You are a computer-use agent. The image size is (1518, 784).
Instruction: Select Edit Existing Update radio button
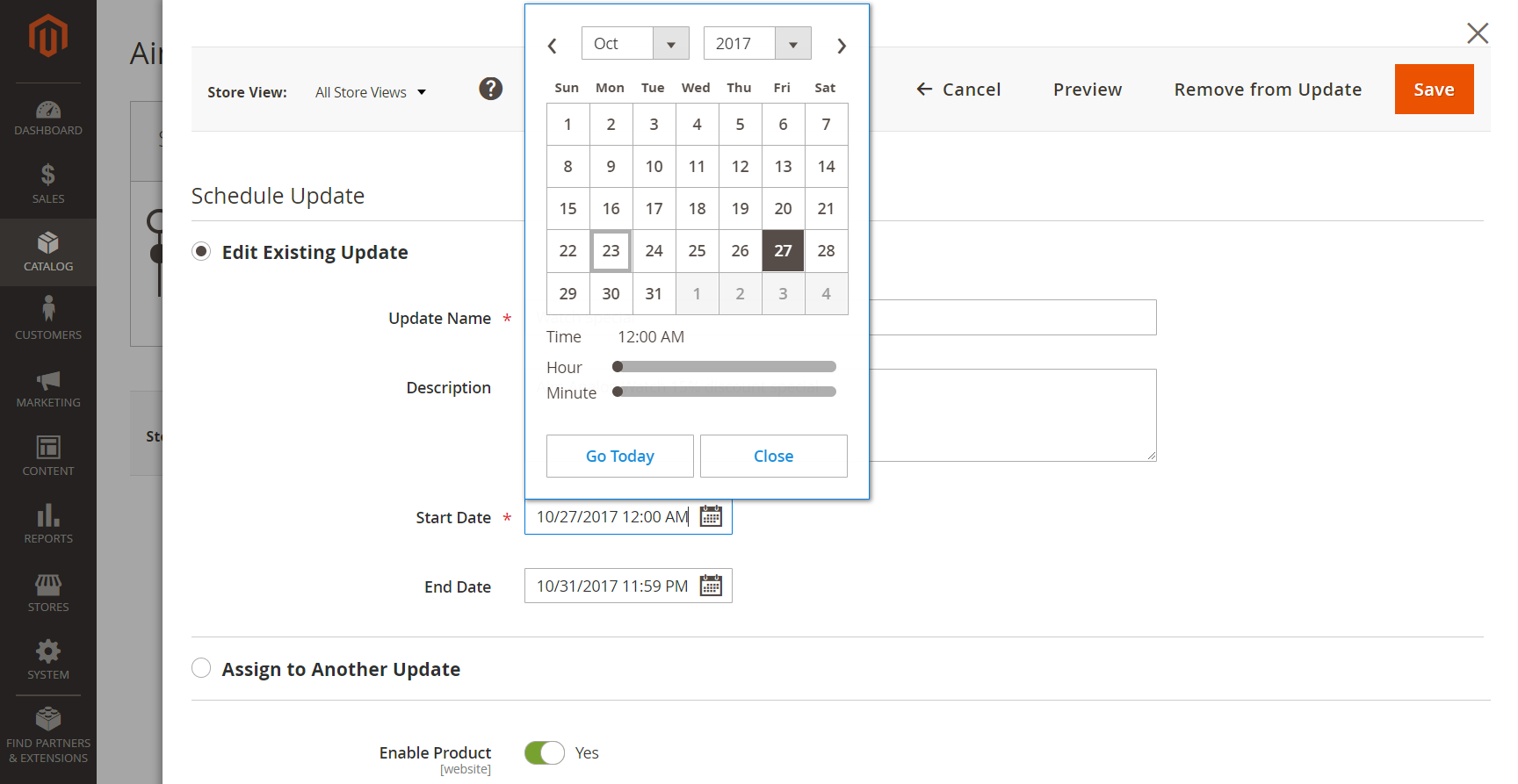pos(201,252)
